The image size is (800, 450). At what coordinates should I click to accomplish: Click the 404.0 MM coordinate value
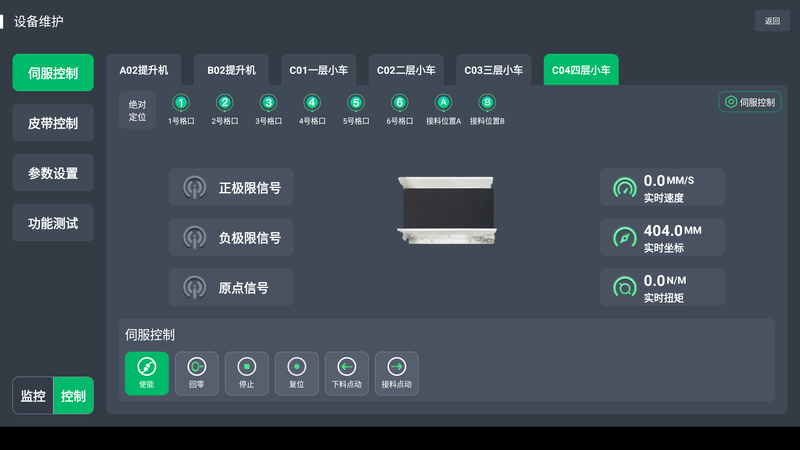click(x=672, y=231)
